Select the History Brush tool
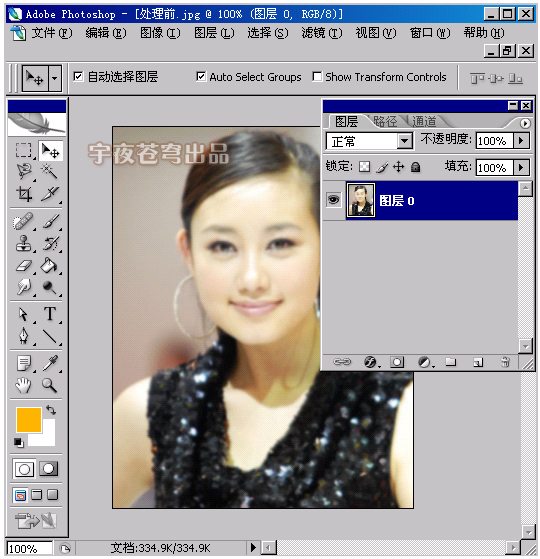Viewport: 540px width, 559px height. point(50,244)
